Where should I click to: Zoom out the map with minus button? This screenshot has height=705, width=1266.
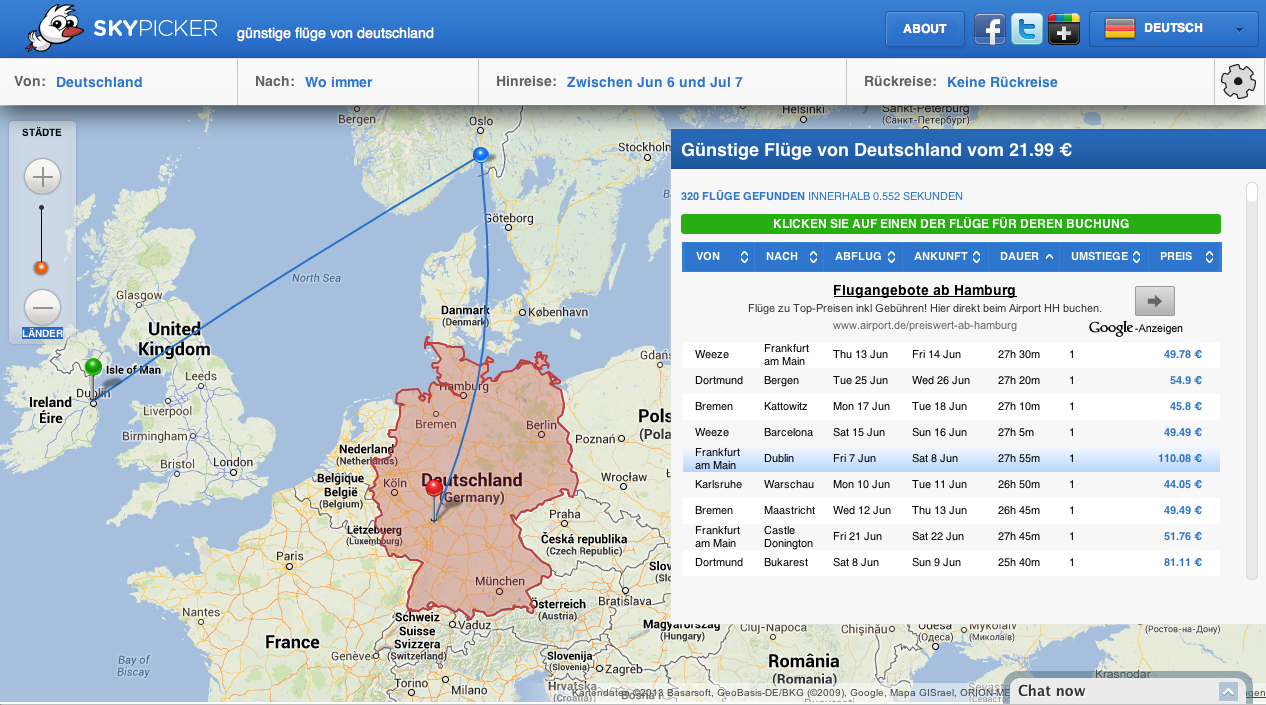pyautogui.click(x=42, y=306)
